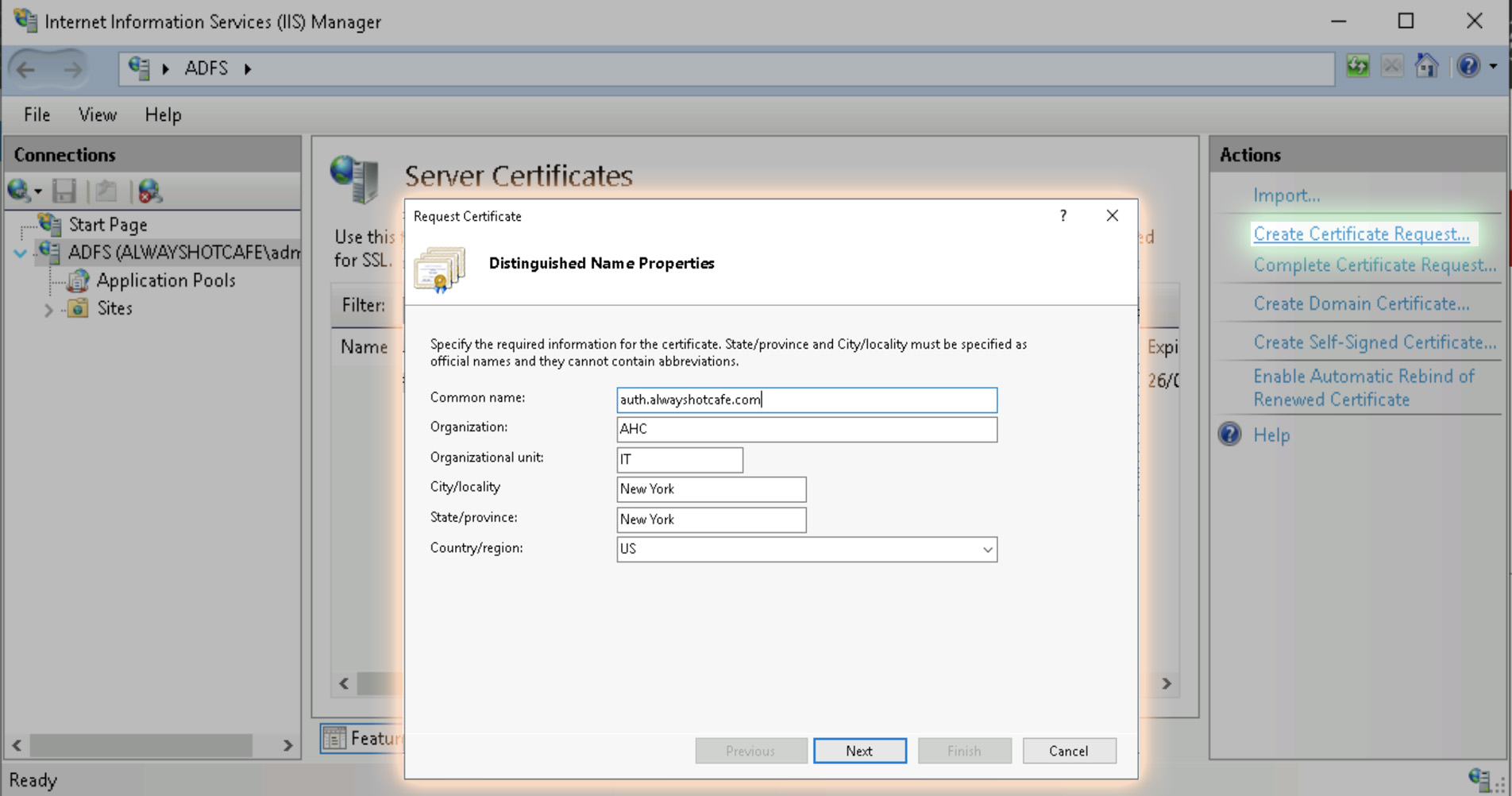Open Create Self-Signed Certificate in Actions pane
Screen dimensions: 1512x796
1373,342
